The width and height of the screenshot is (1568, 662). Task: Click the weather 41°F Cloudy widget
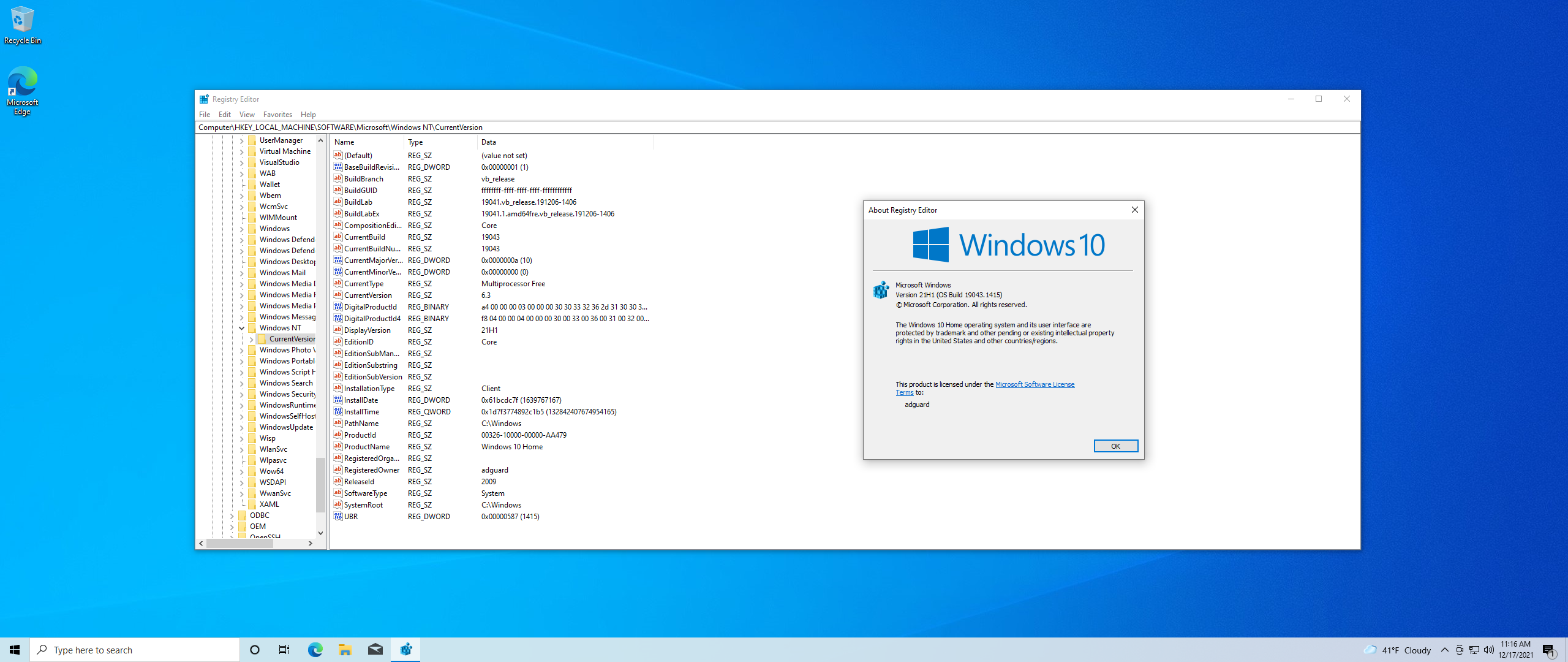coord(1398,650)
